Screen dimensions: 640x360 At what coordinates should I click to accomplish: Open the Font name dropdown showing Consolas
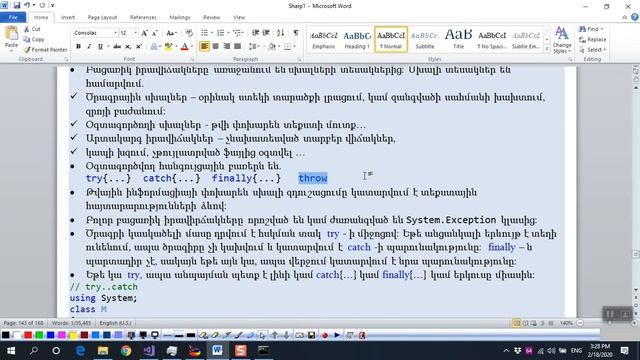[x=116, y=33]
